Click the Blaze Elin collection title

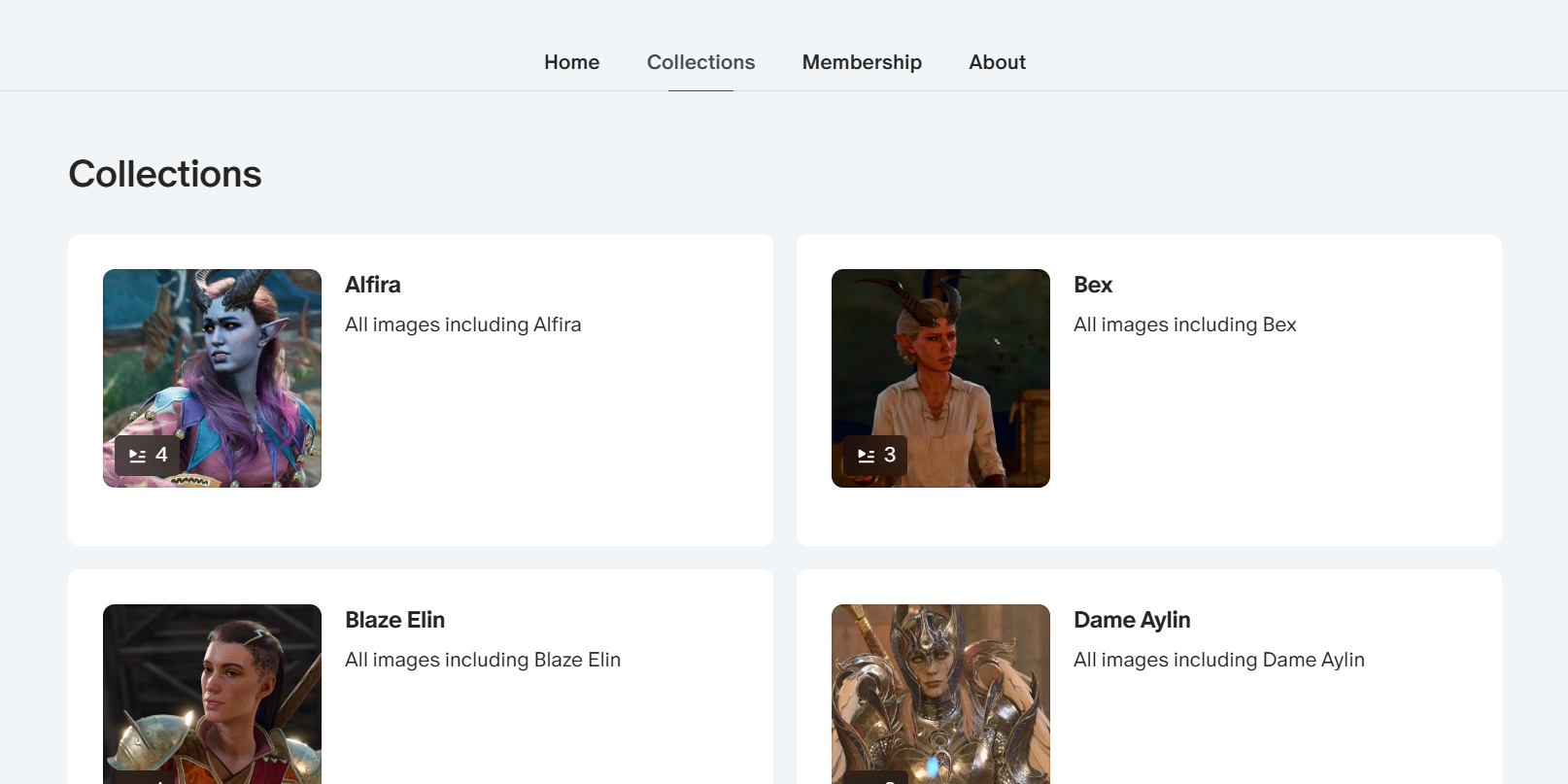click(394, 620)
